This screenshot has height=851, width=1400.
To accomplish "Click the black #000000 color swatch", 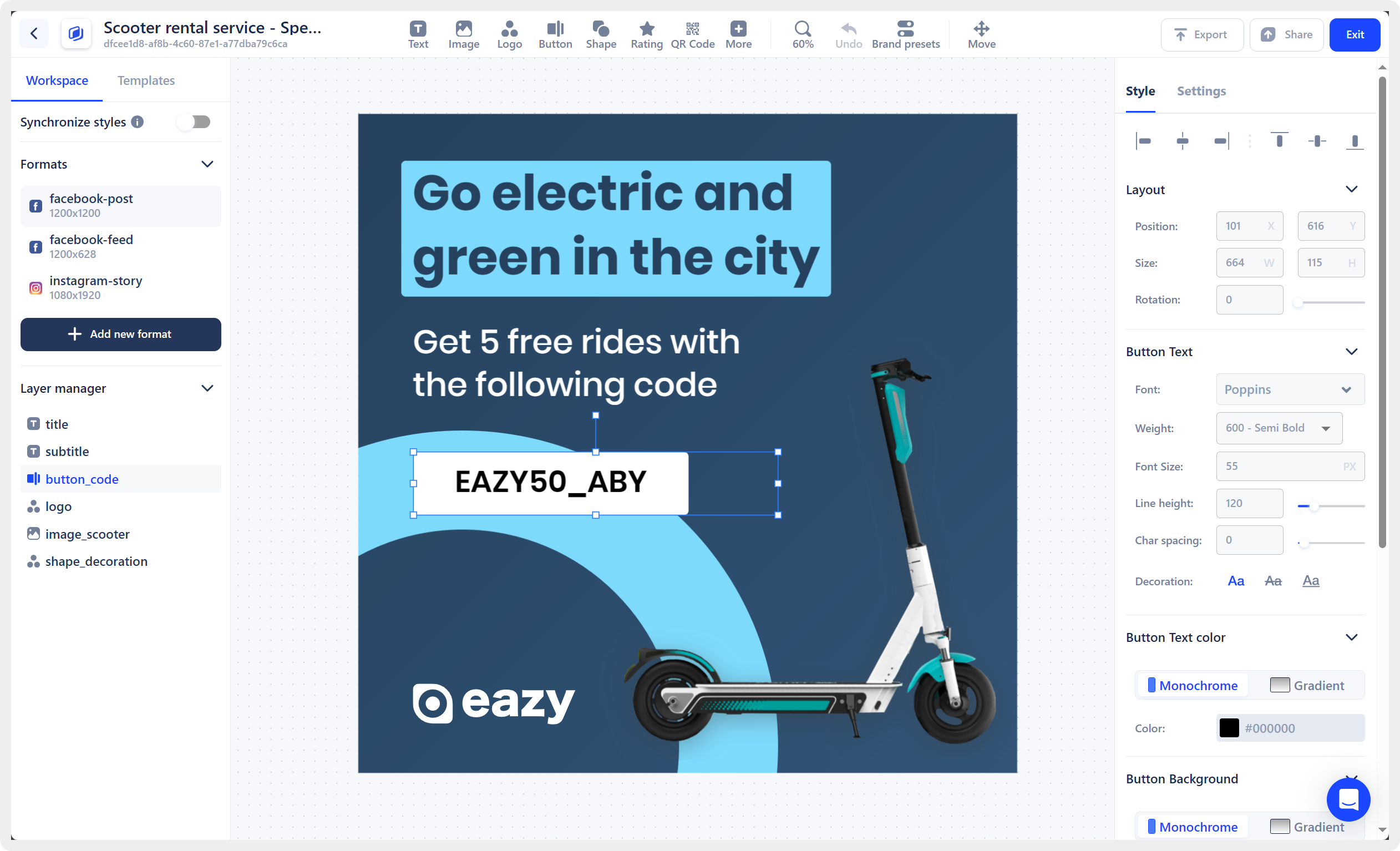I will pyautogui.click(x=1229, y=728).
